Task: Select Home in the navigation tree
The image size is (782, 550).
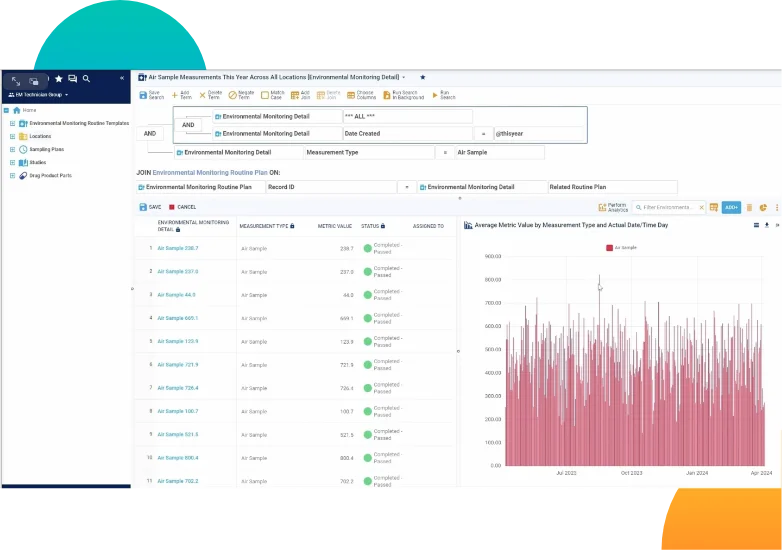Action: click(29, 110)
